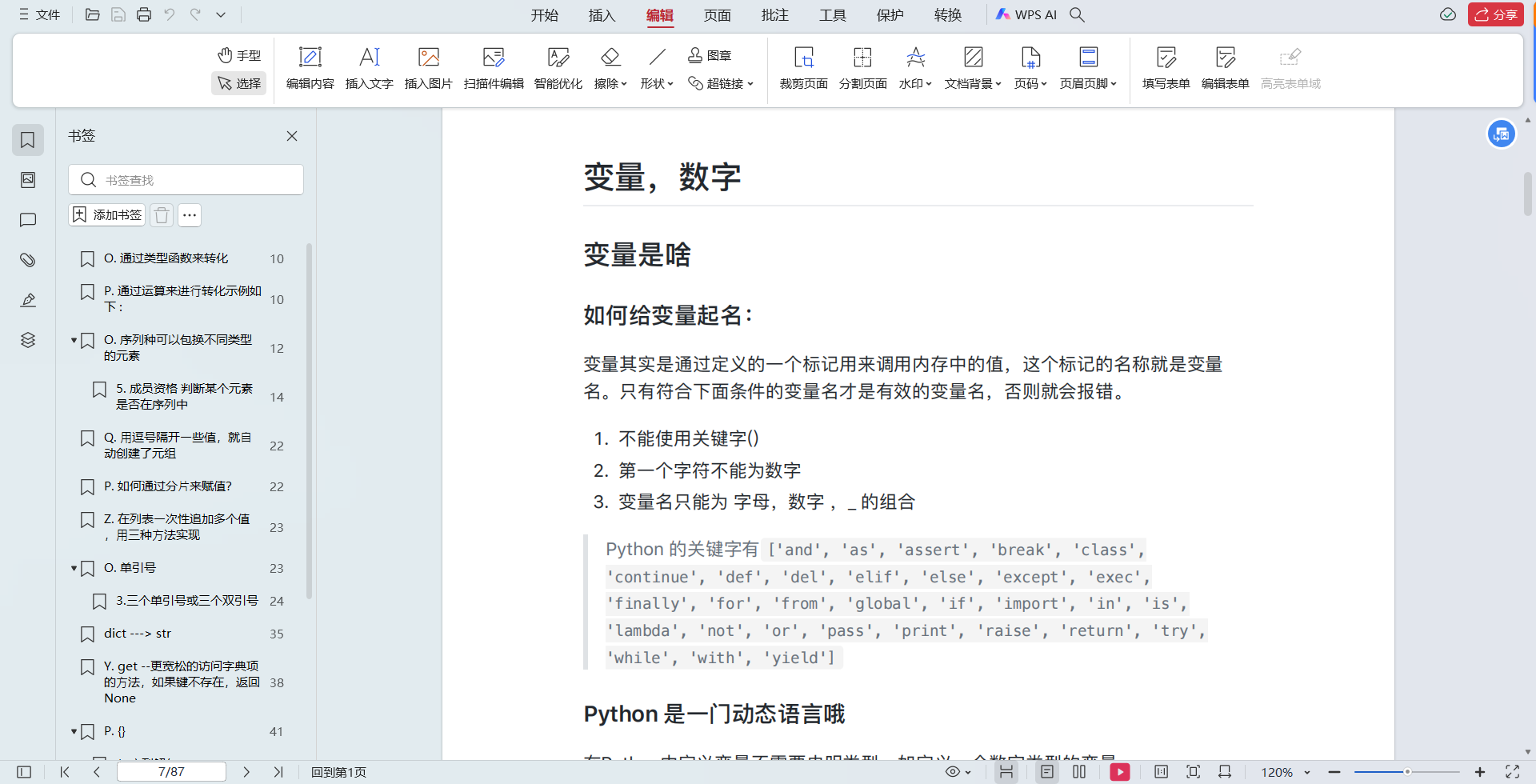
Task: Click the floating translate assistant icon
Action: coord(1502,134)
